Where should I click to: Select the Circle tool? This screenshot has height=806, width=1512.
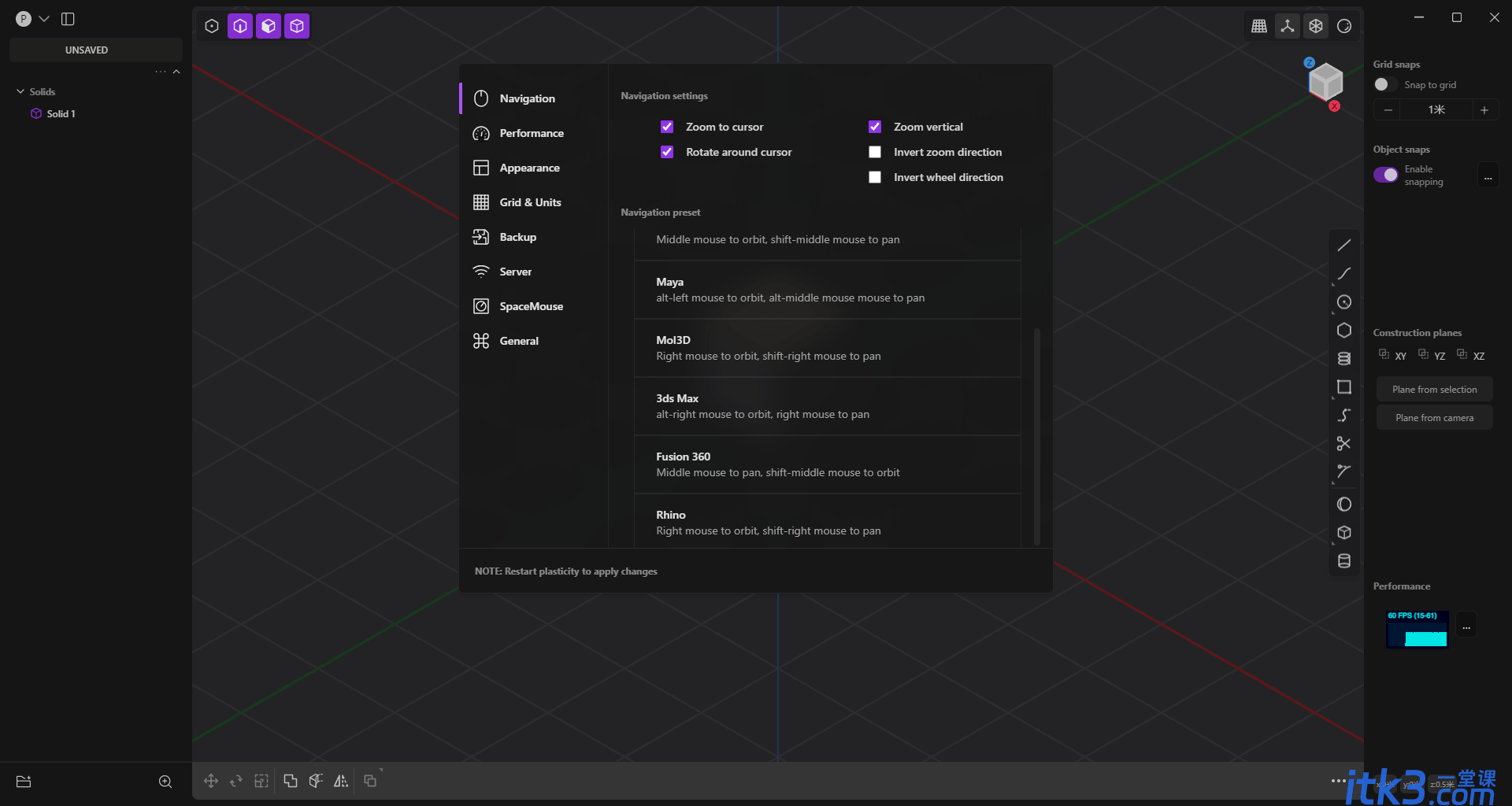tap(1343, 302)
